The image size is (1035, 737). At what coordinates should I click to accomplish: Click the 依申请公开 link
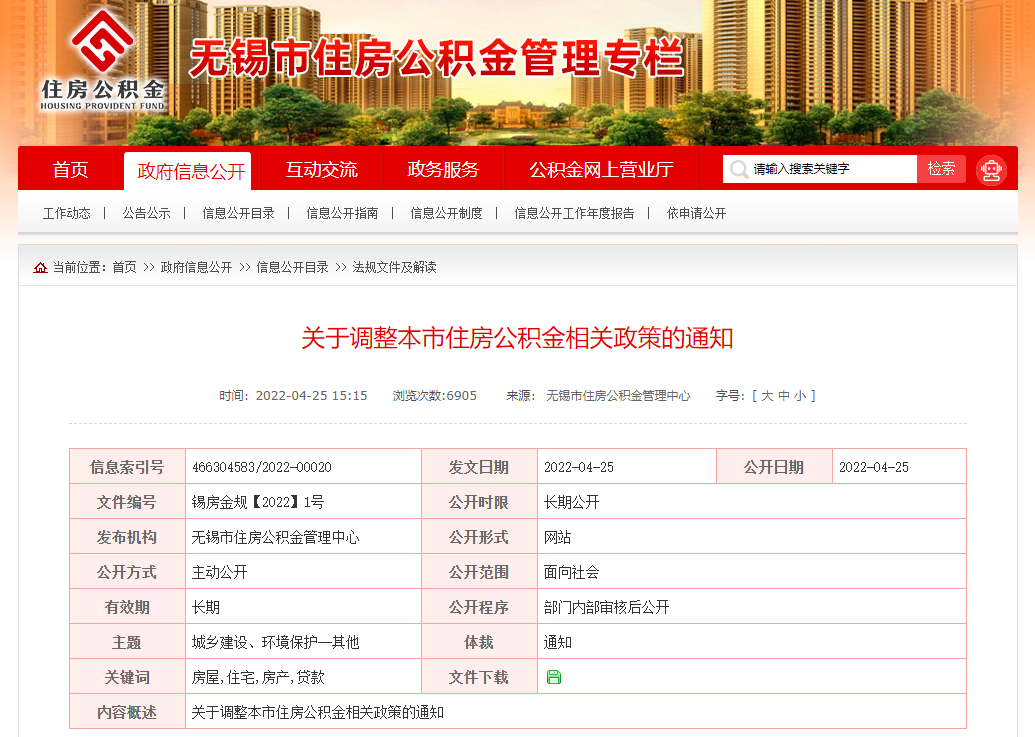pos(695,213)
